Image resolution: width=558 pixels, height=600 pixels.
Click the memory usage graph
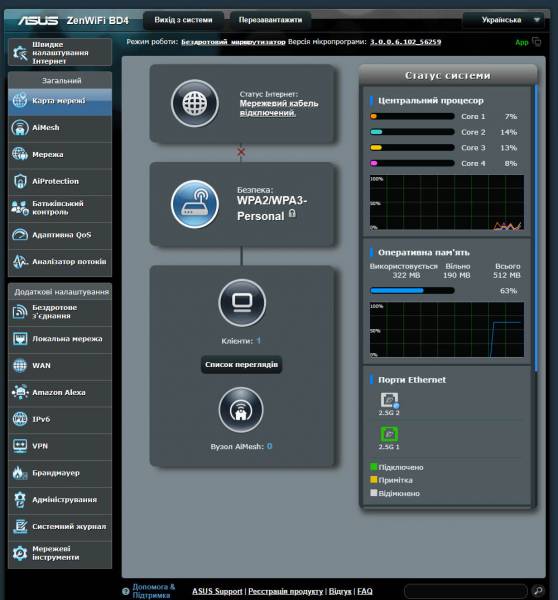447,330
